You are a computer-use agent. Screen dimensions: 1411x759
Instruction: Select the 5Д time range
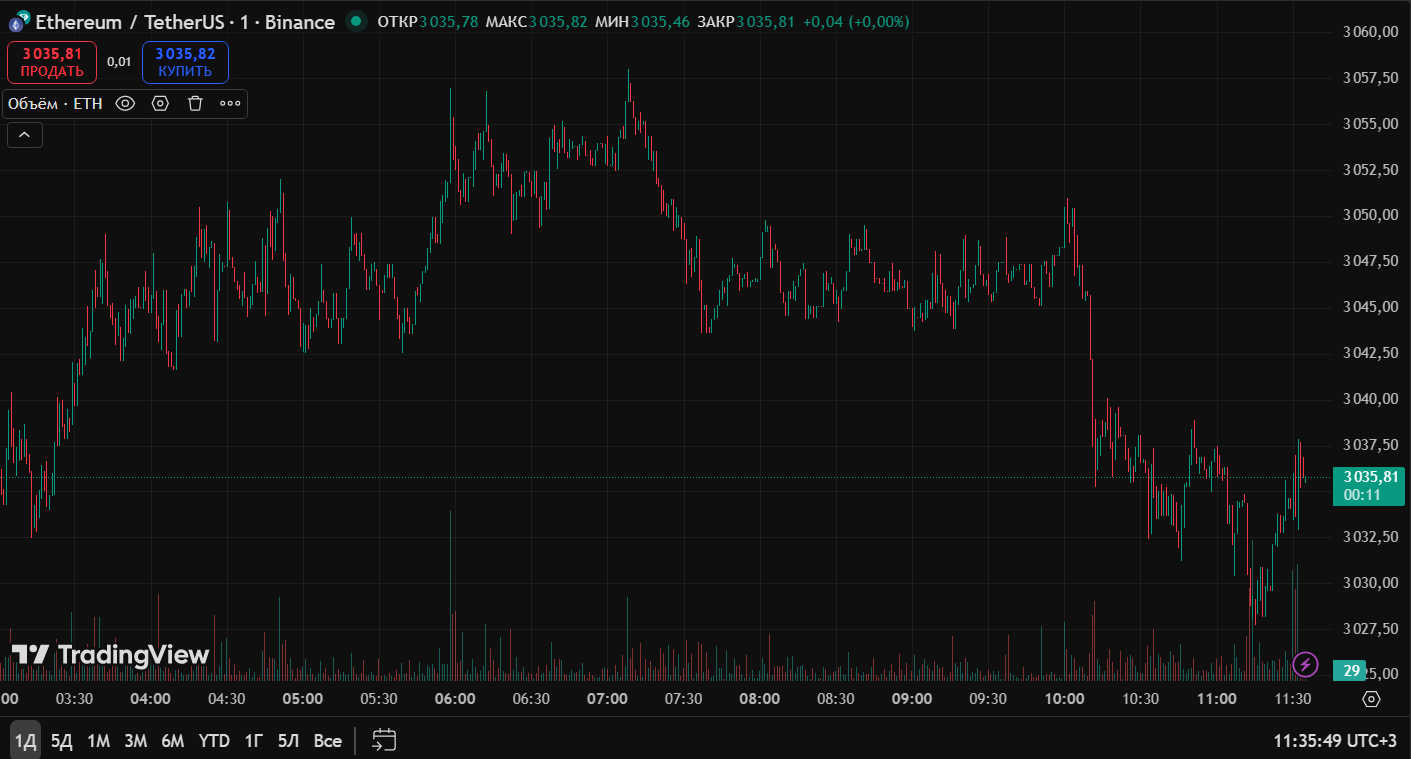(62, 741)
